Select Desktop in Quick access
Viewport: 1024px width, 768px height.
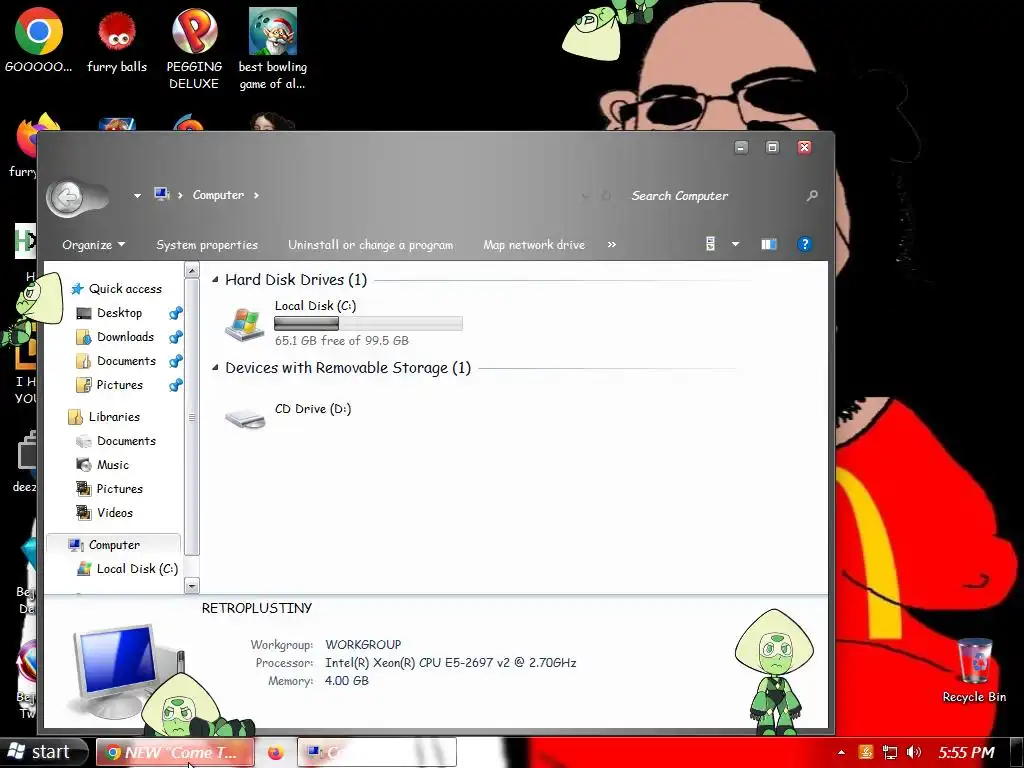119,313
